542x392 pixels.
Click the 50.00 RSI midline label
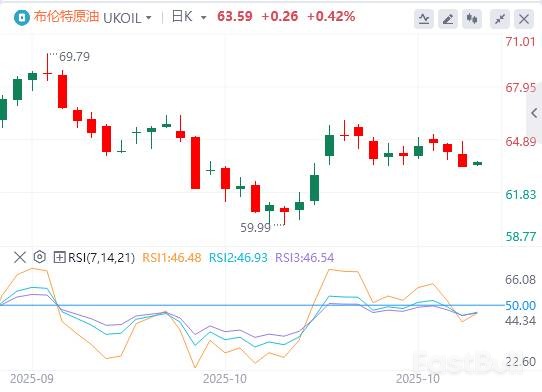[x=521, y=306]
